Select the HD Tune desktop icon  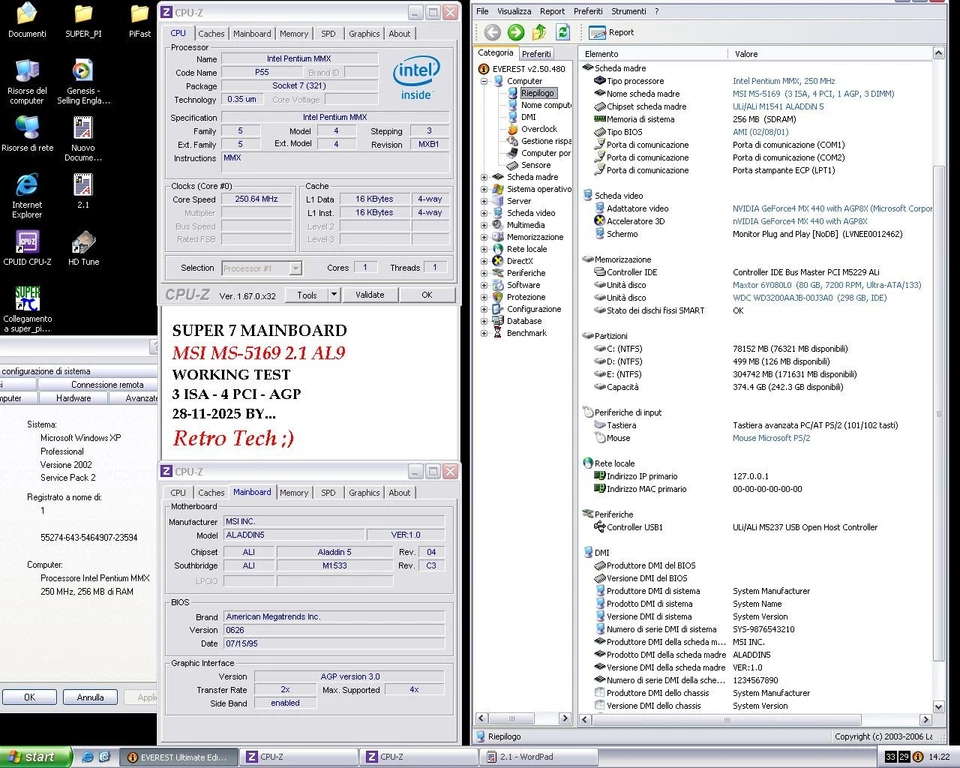pos(83,243)
